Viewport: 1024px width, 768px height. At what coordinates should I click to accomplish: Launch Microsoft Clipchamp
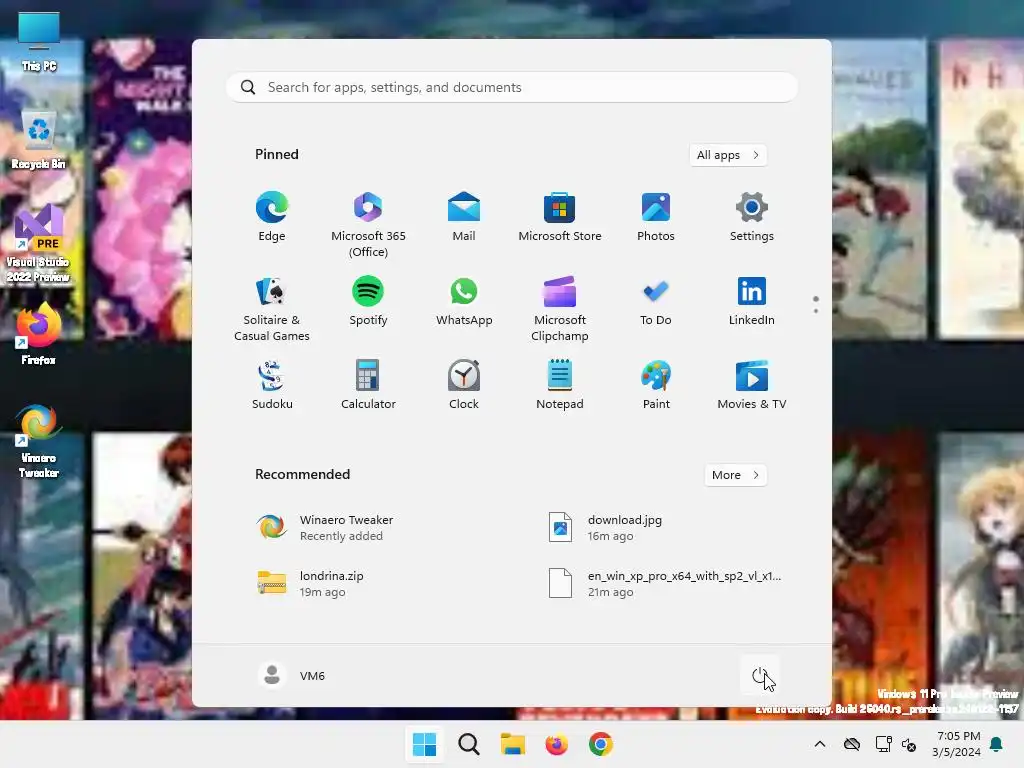[560, 309]
